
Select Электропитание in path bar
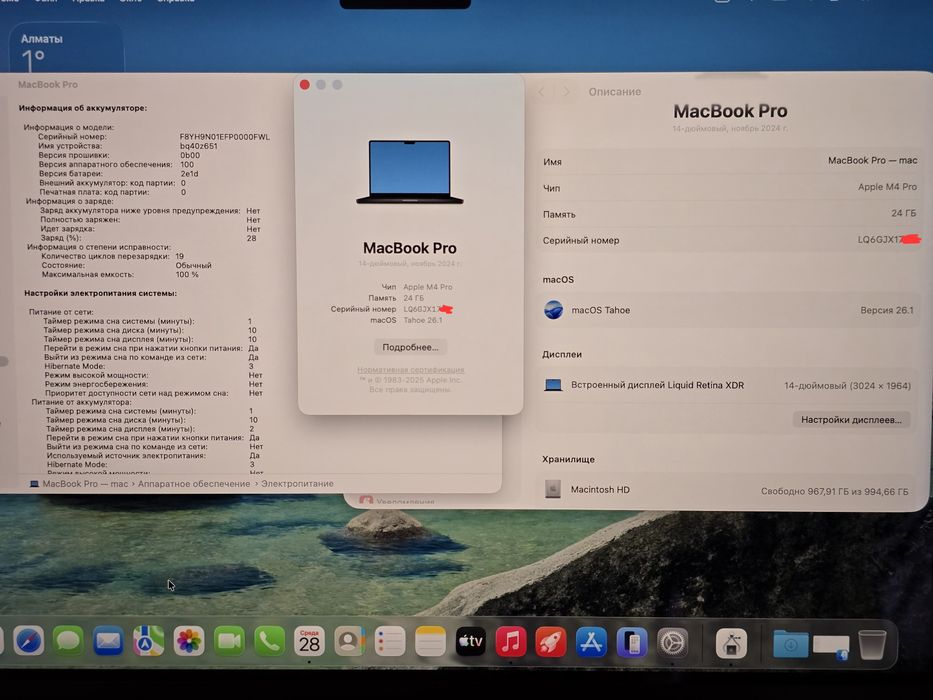[297, 484]
